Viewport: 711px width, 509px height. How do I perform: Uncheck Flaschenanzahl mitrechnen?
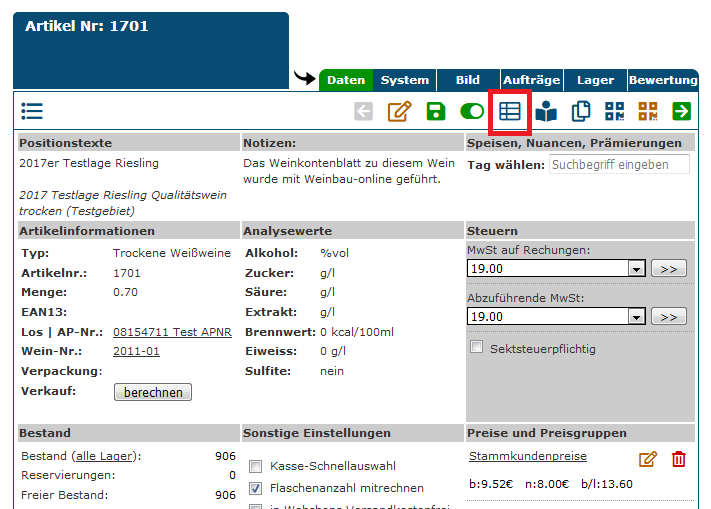tap(256, 488)
